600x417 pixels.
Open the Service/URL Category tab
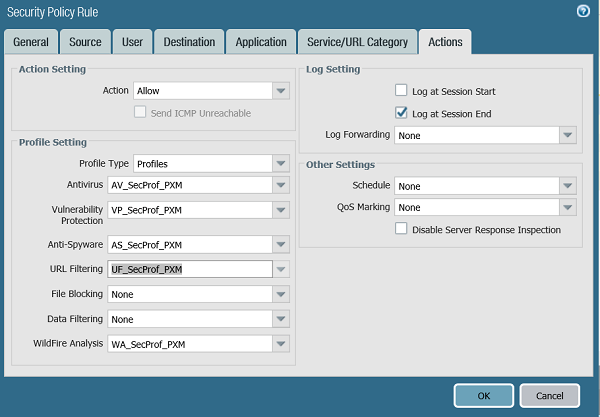pos(358,42)
